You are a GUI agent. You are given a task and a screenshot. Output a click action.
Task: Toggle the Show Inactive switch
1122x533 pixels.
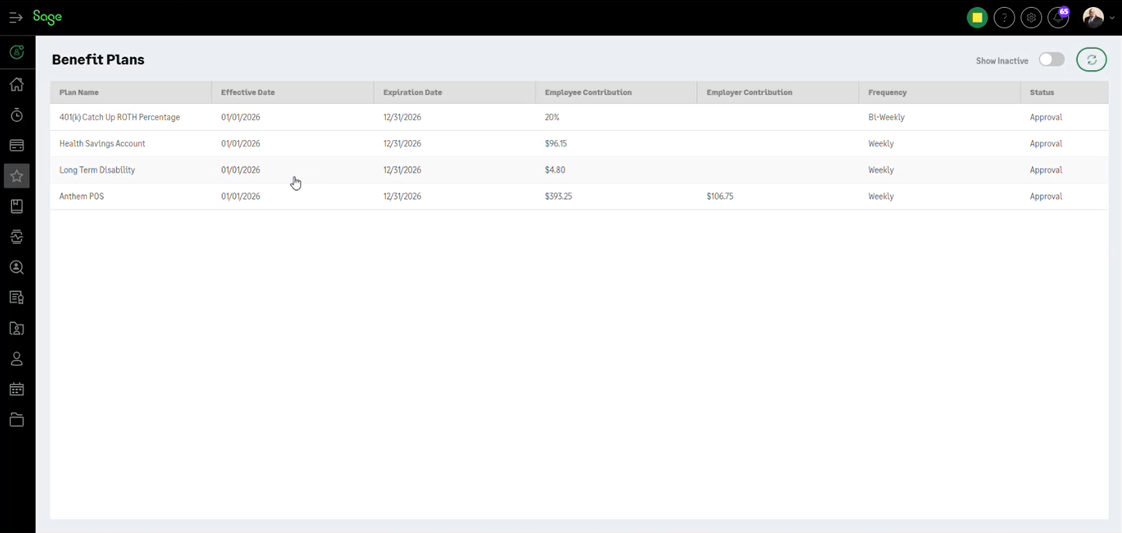click(x=1051, y=60)
